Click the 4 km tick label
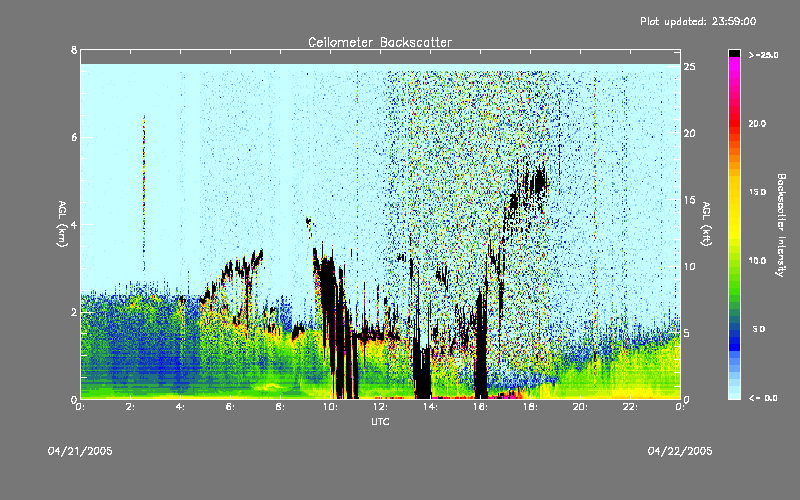This screenshot has width=800, height=500. [74, 224]
